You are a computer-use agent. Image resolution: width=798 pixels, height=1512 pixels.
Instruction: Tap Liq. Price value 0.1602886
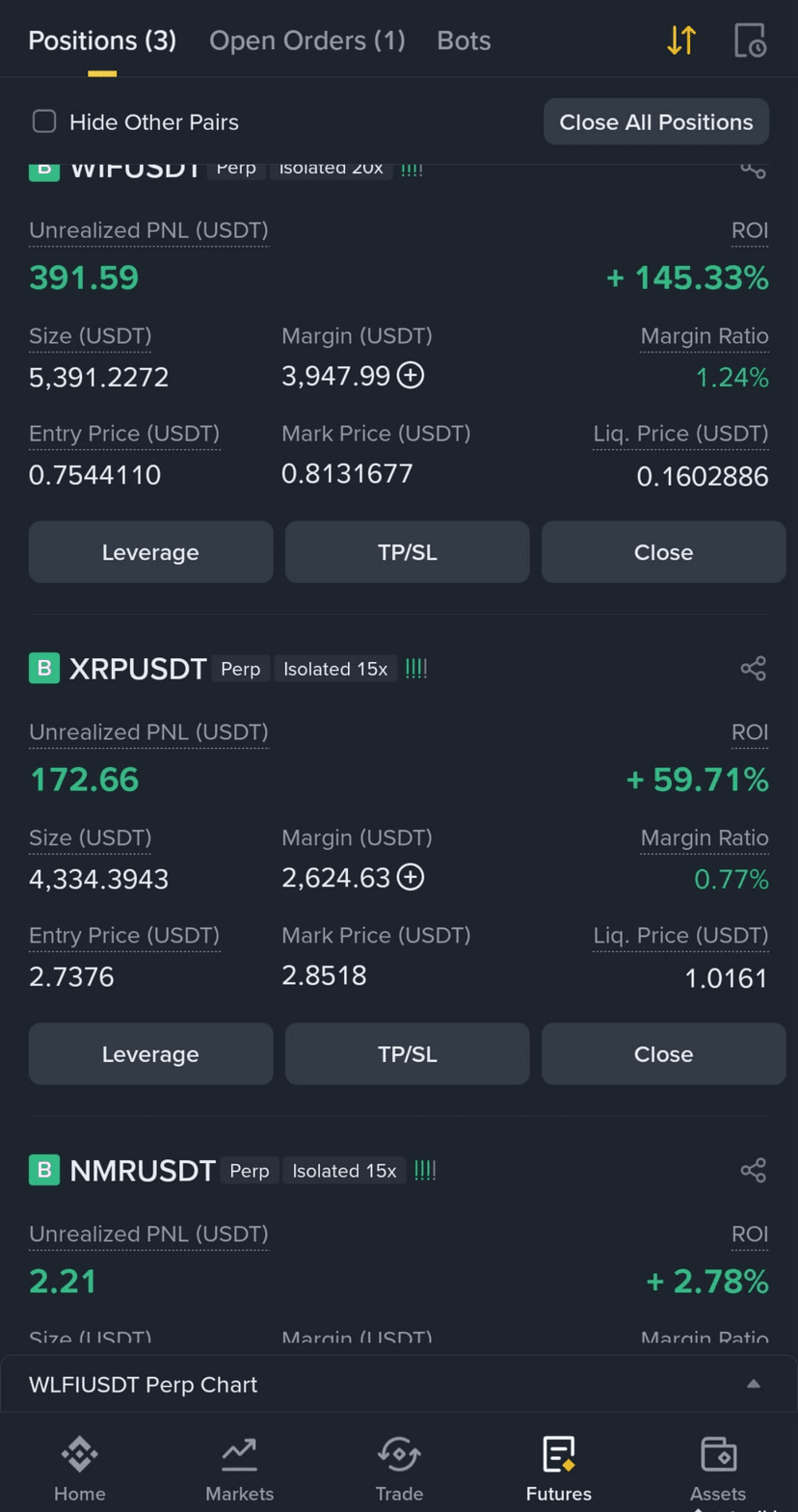703,476
